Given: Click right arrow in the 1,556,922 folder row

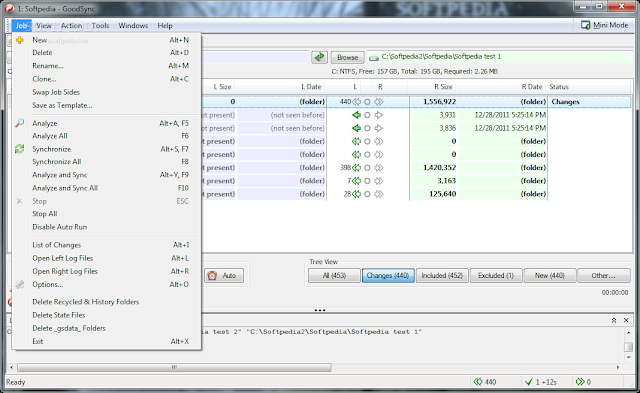Looking at the screenshot, I should pyautogui.click(x=379, y=102).
